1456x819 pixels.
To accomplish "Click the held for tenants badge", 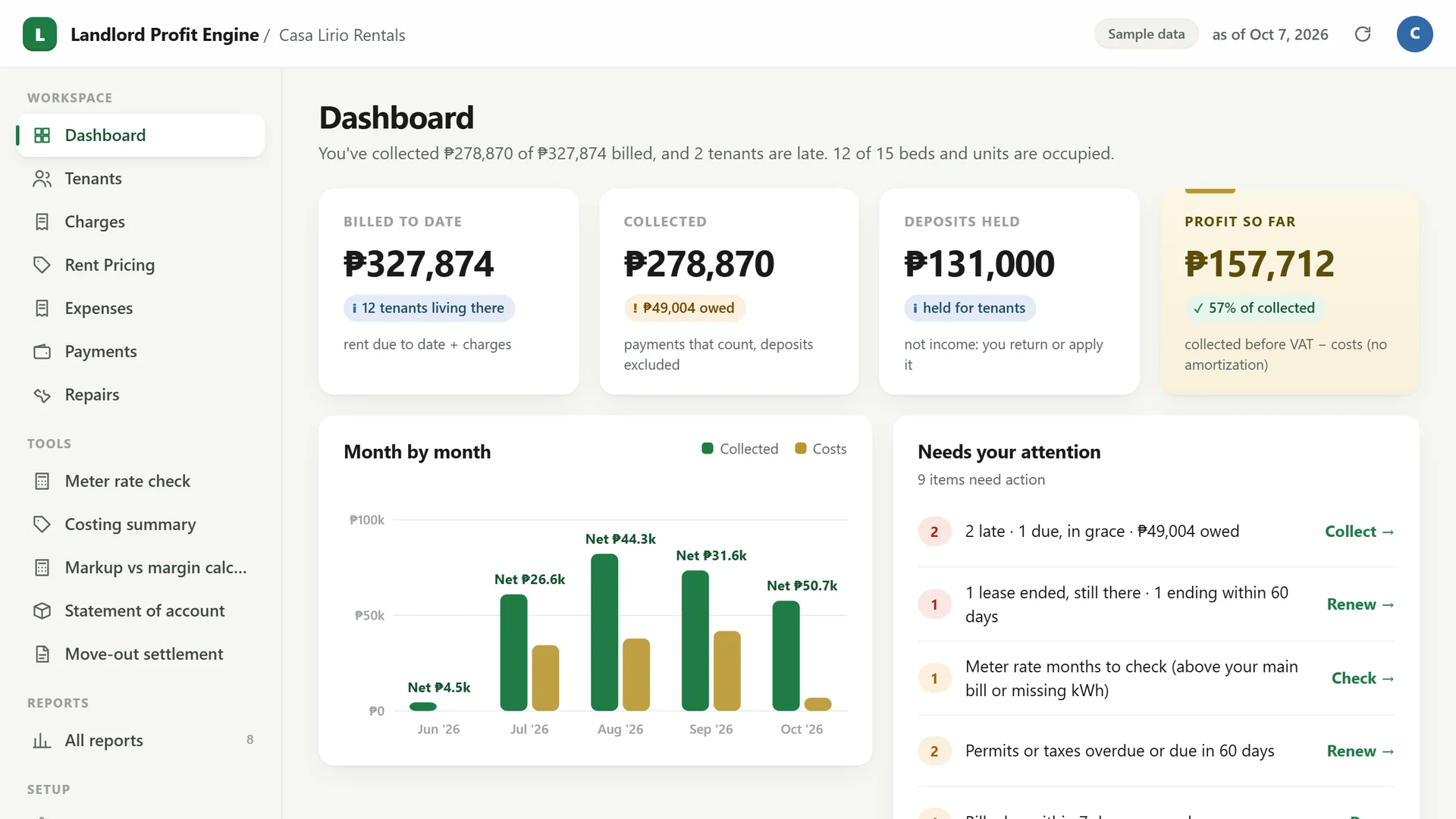I will [x=970, y=308].
